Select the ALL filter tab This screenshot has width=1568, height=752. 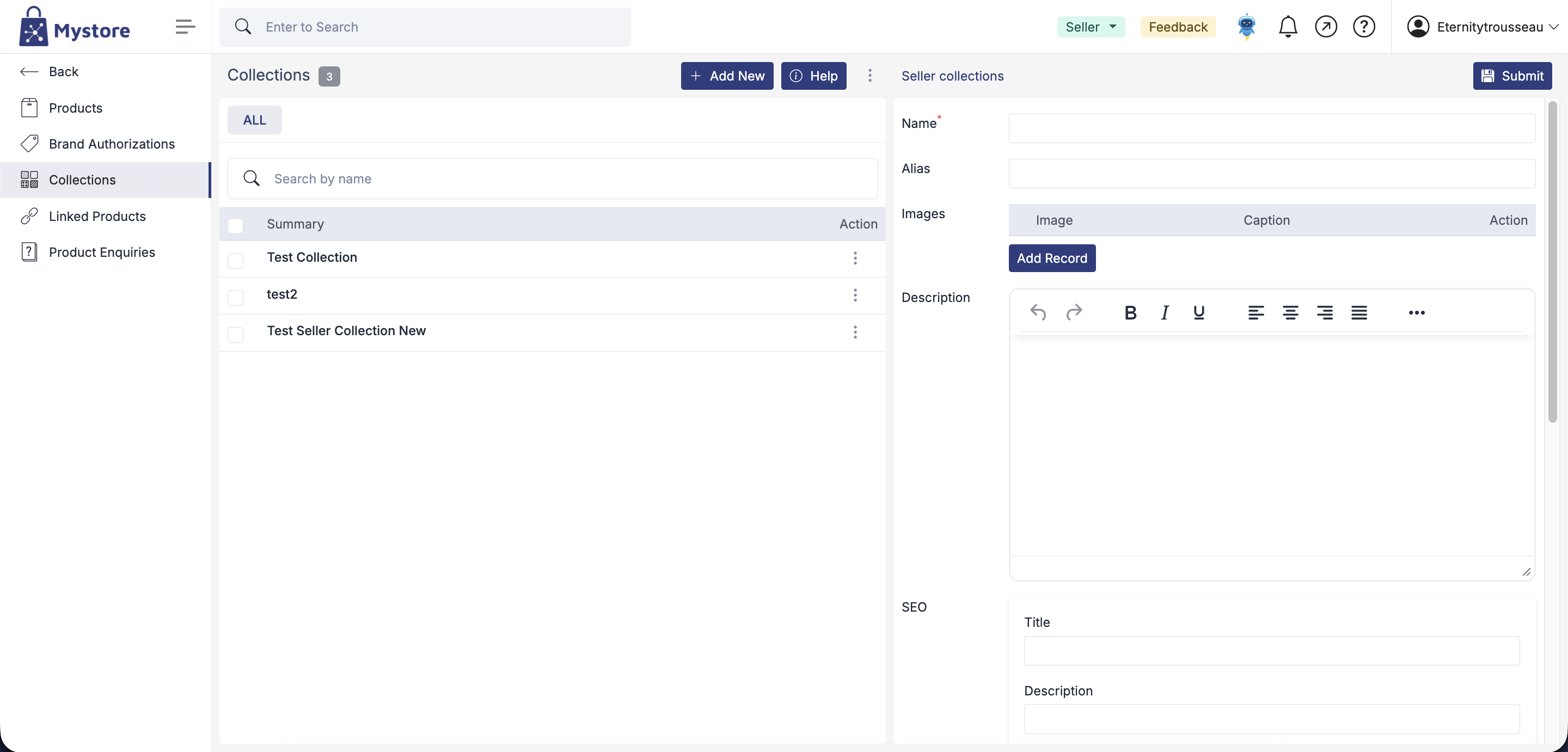click(x=254, y=120)
